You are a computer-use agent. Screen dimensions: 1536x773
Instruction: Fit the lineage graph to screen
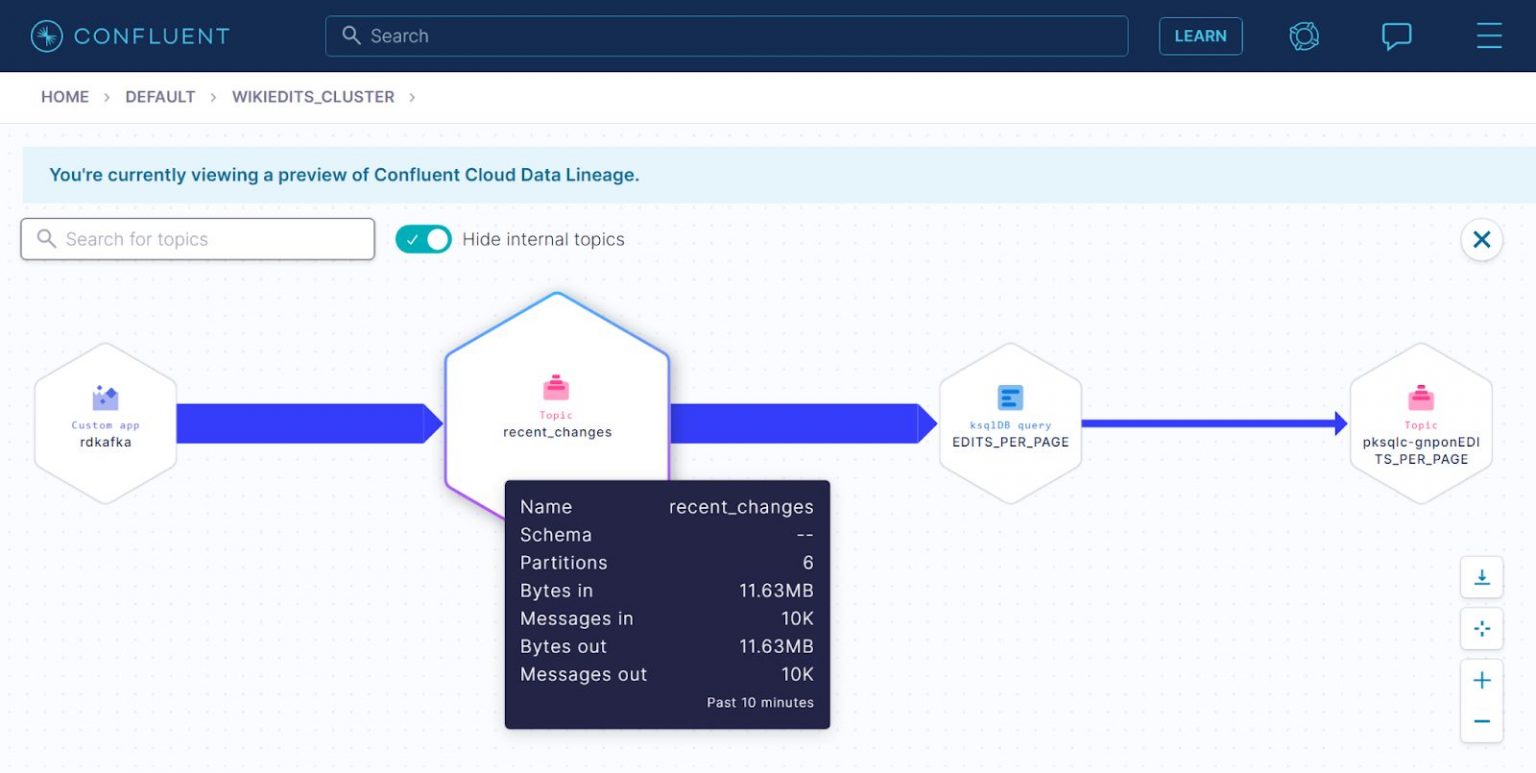click(1481, 628)
